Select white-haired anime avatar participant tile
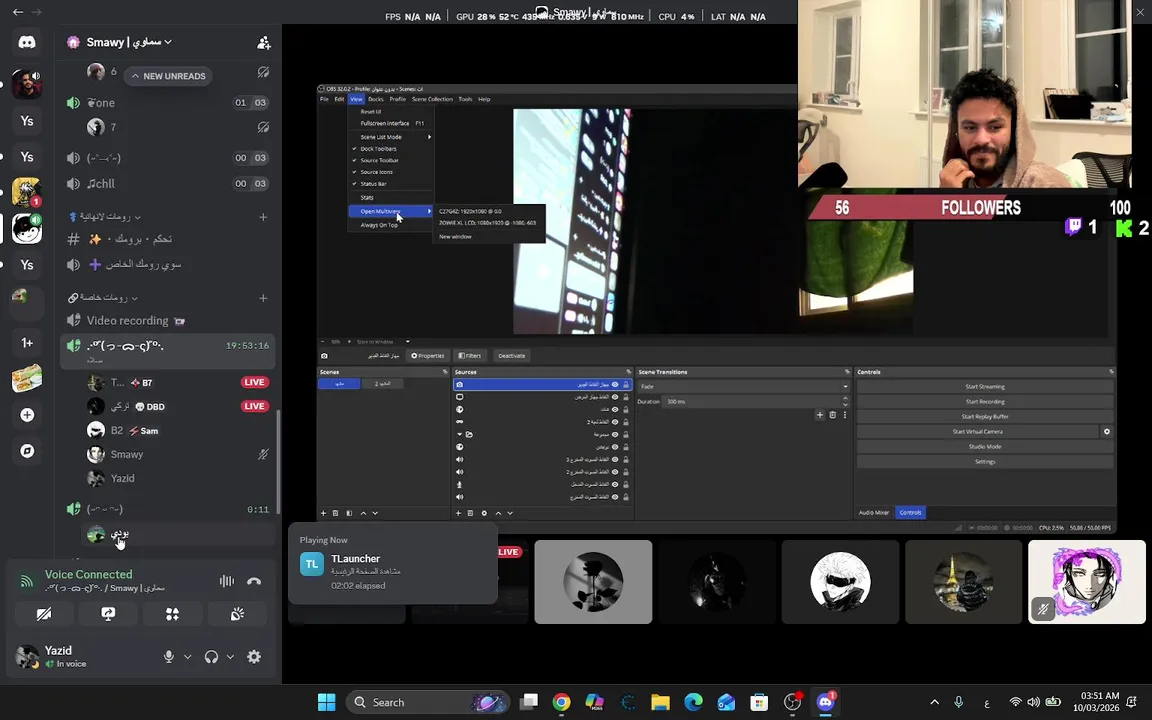 (x=840, y=582)
